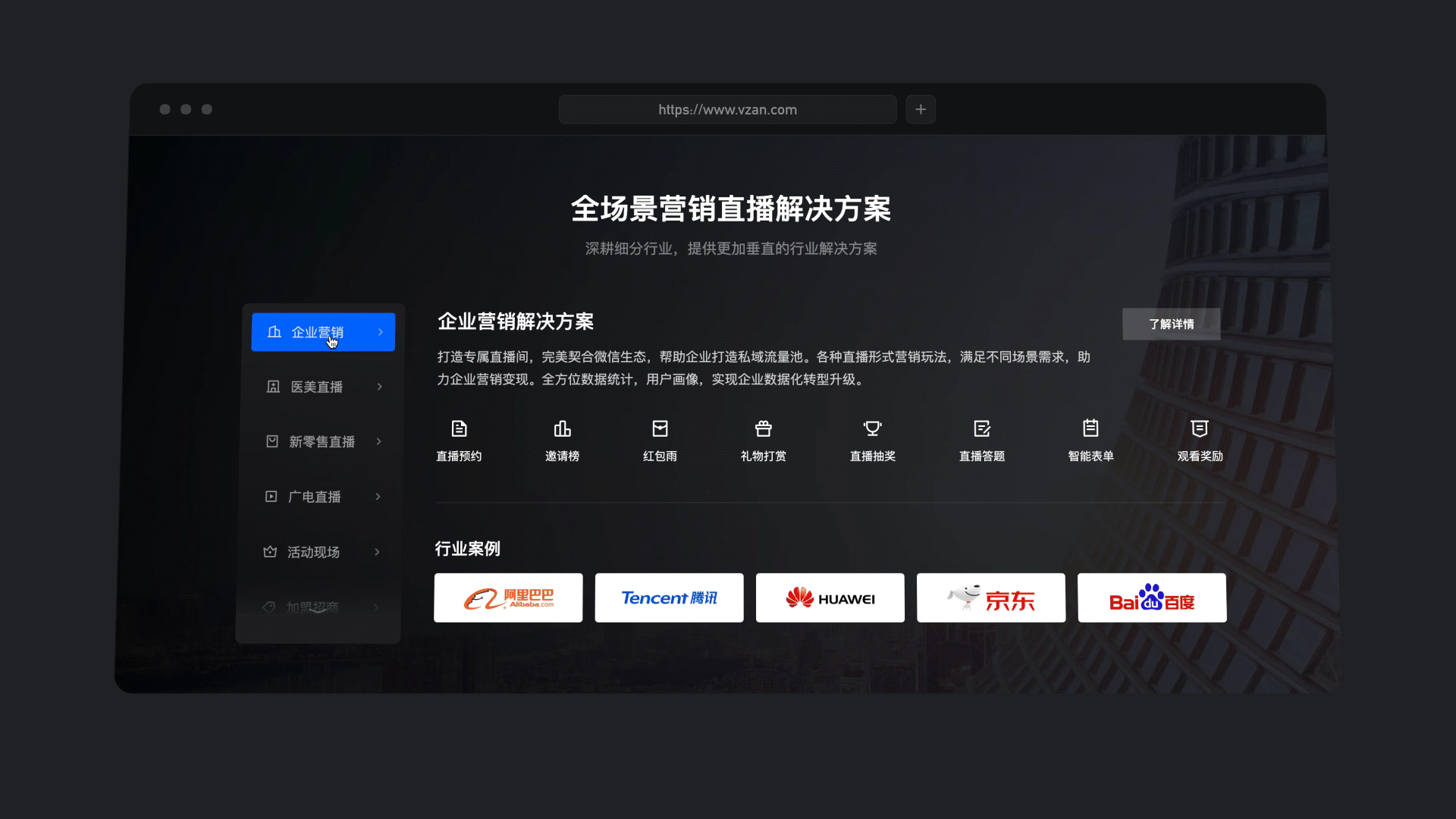Expand the 企业营销 item arrow
Screen dimensions: 1456x819
tap(379, 331)
